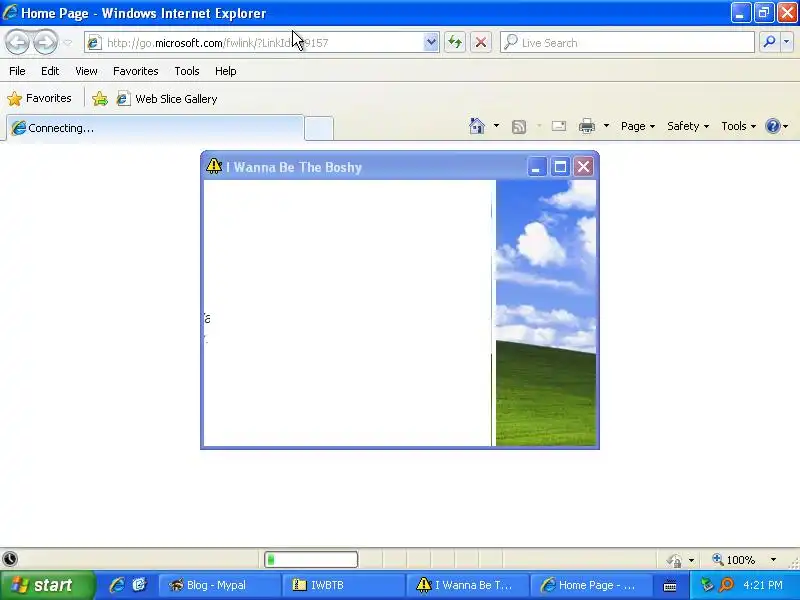Add to Favorites bar star icon
Image resolution: width=800 pixels, height=600 pixels.
tap(100, 98)
